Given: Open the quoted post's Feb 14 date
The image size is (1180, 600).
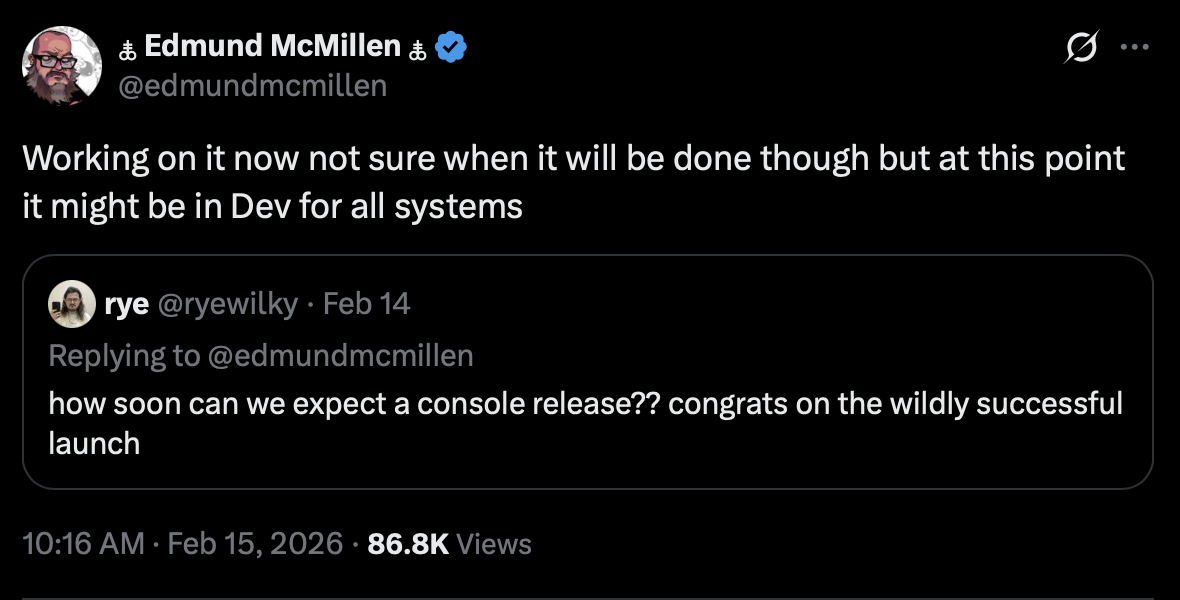Looking at the screenshot, I should 367,304.
